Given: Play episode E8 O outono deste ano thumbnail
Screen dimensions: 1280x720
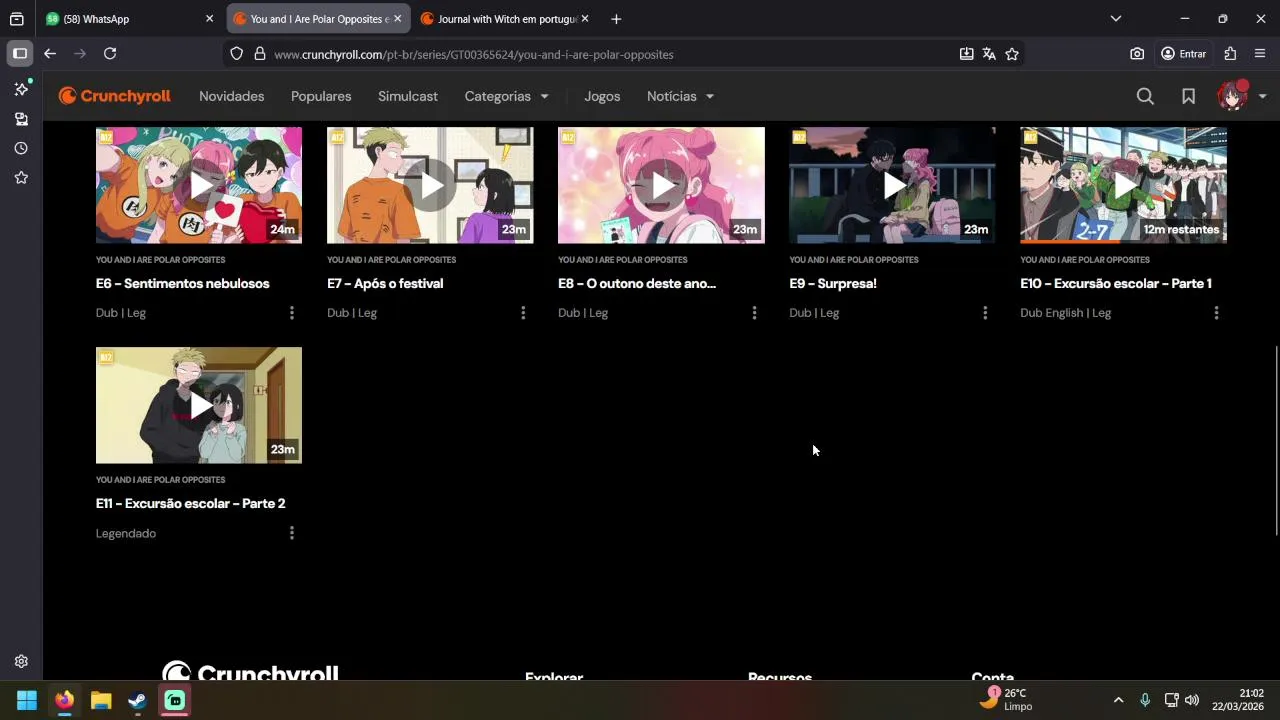Looking at the screenshot, I should 661,185.
